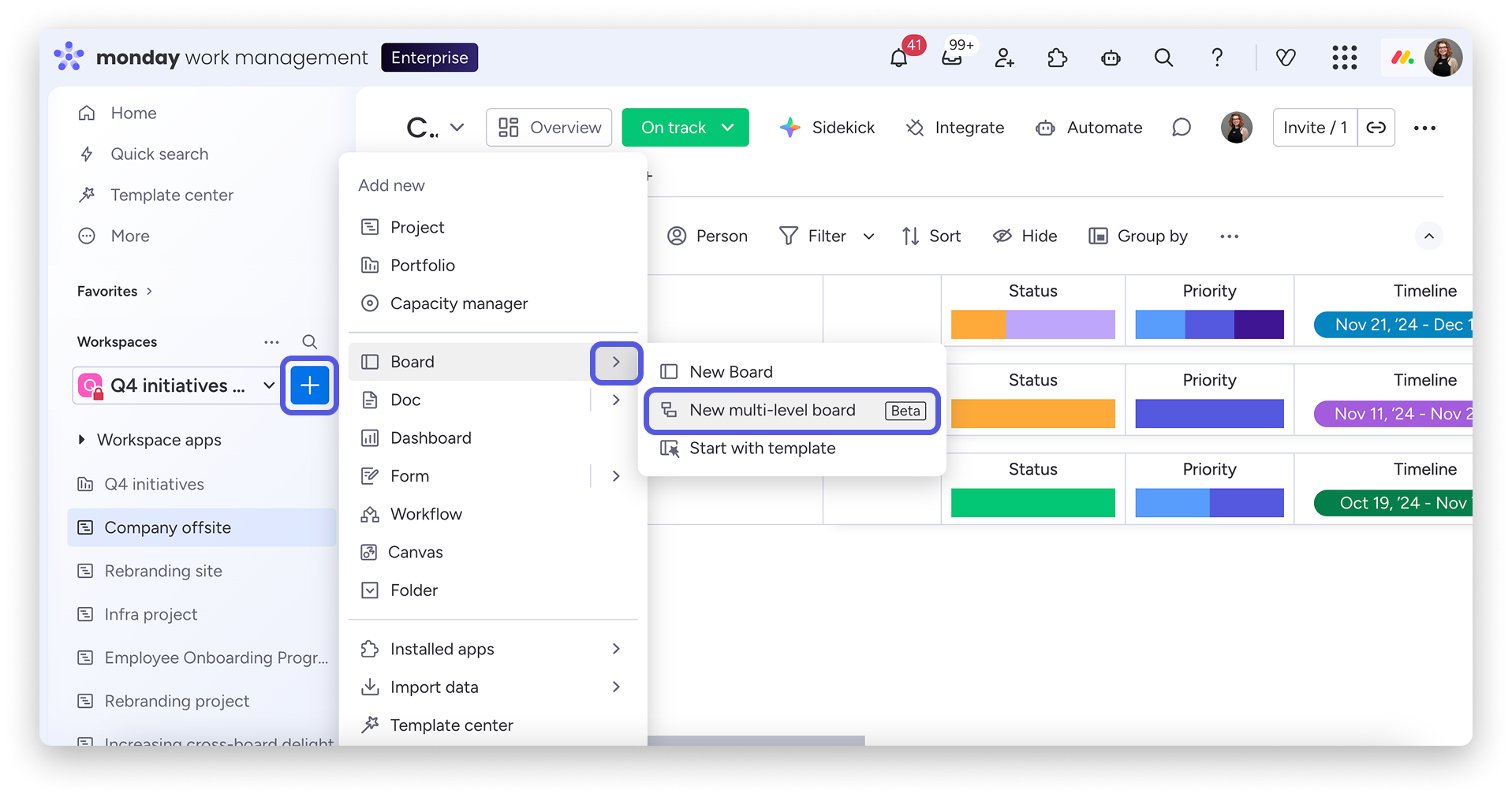Click the invite members icon
Screen dimensions: 1512x797
pyautogui.click(x=1004, y=58)
